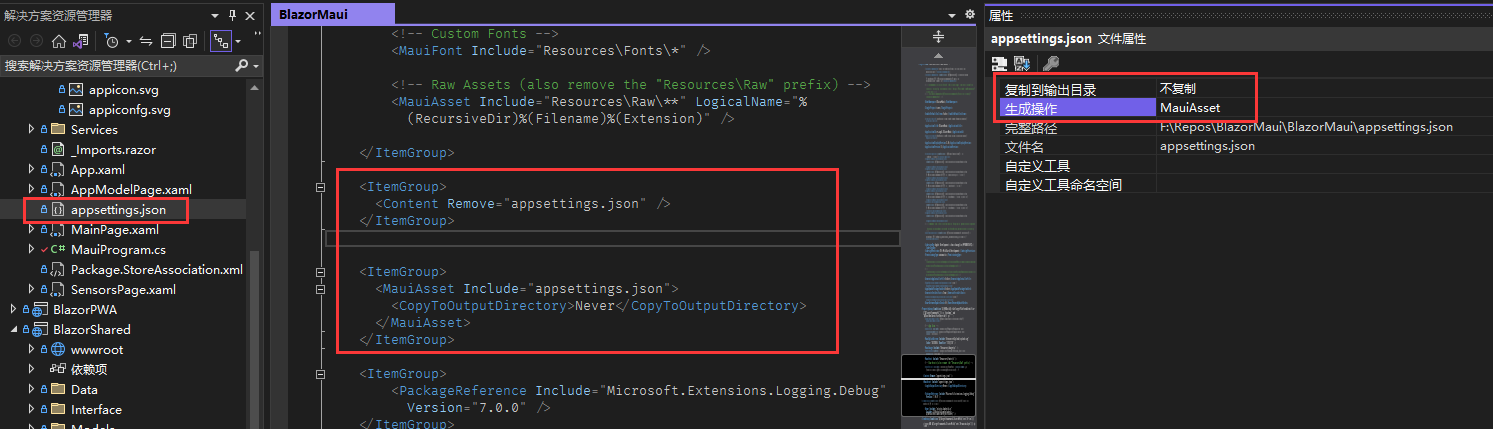The width and height of the screenshot is (1493, 429).
Task: Expand the Services folder
Action: click(x=31, y=129)
